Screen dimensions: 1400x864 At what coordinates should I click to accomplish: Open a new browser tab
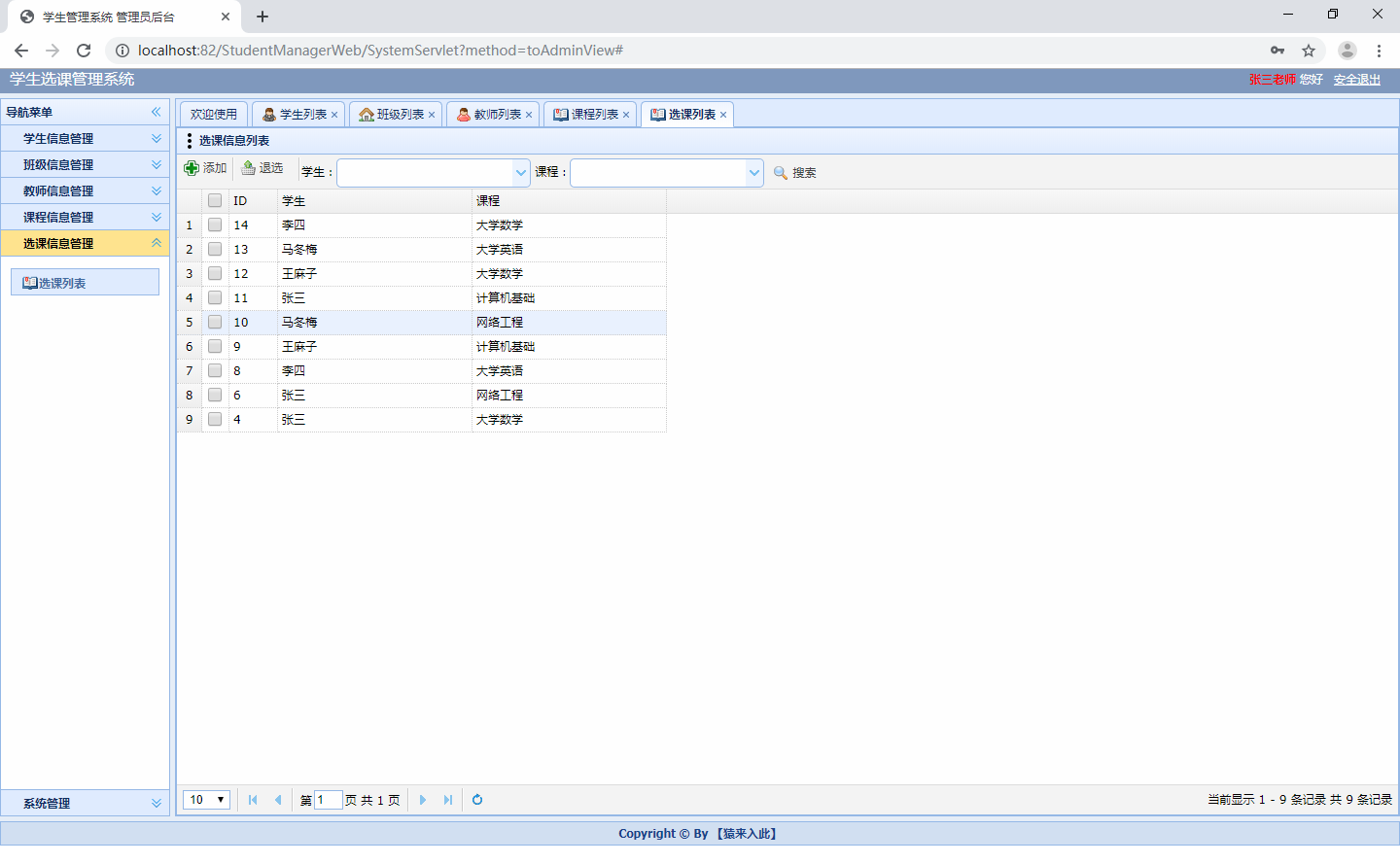click(262, 17)
